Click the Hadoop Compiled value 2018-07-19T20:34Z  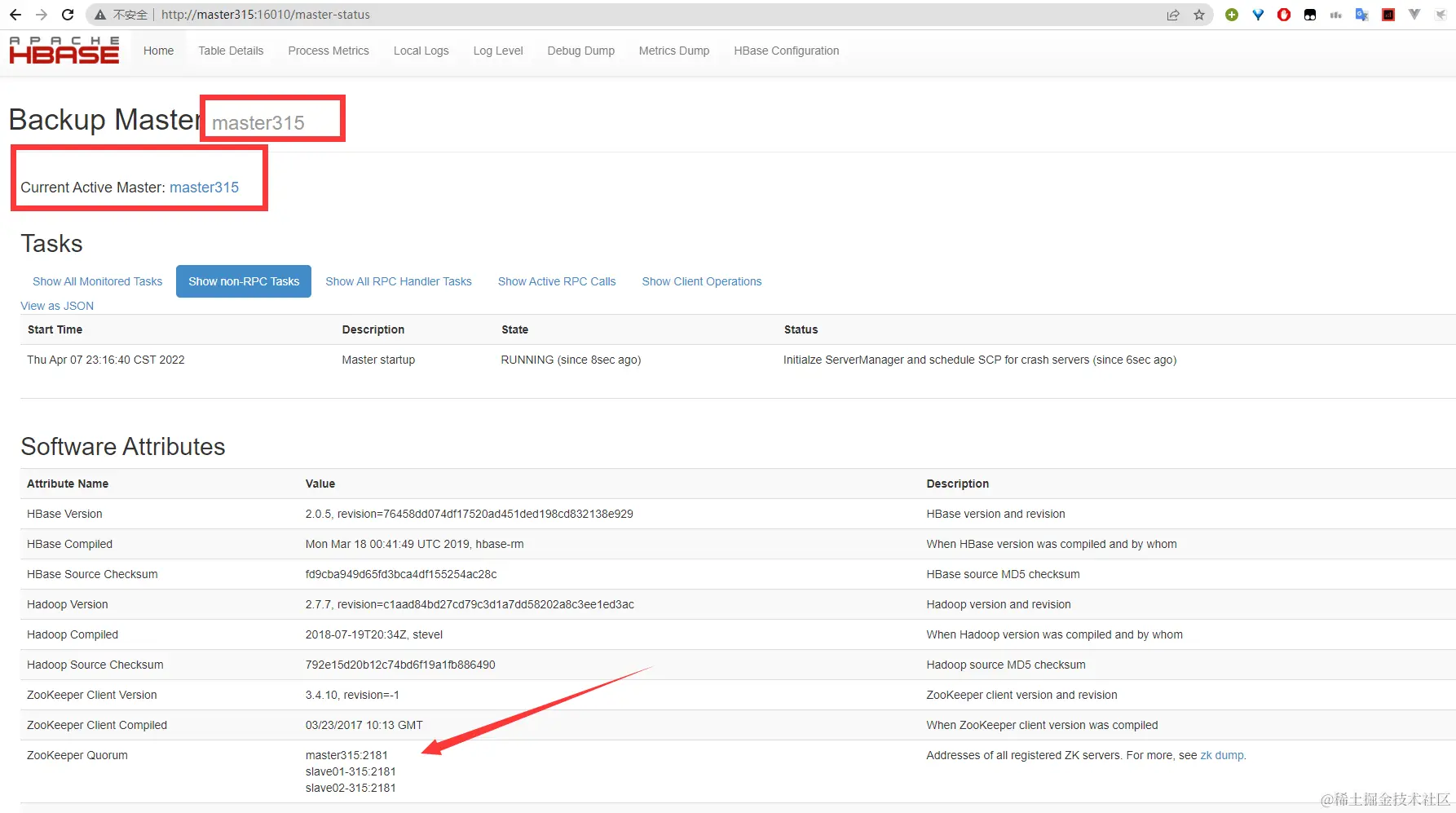point(374,634)
